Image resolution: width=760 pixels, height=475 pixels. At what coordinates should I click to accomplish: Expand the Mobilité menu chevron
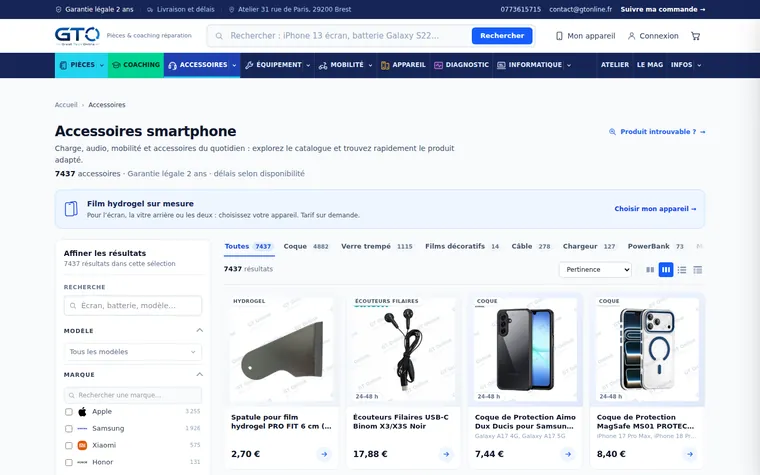tap(370, 65)
